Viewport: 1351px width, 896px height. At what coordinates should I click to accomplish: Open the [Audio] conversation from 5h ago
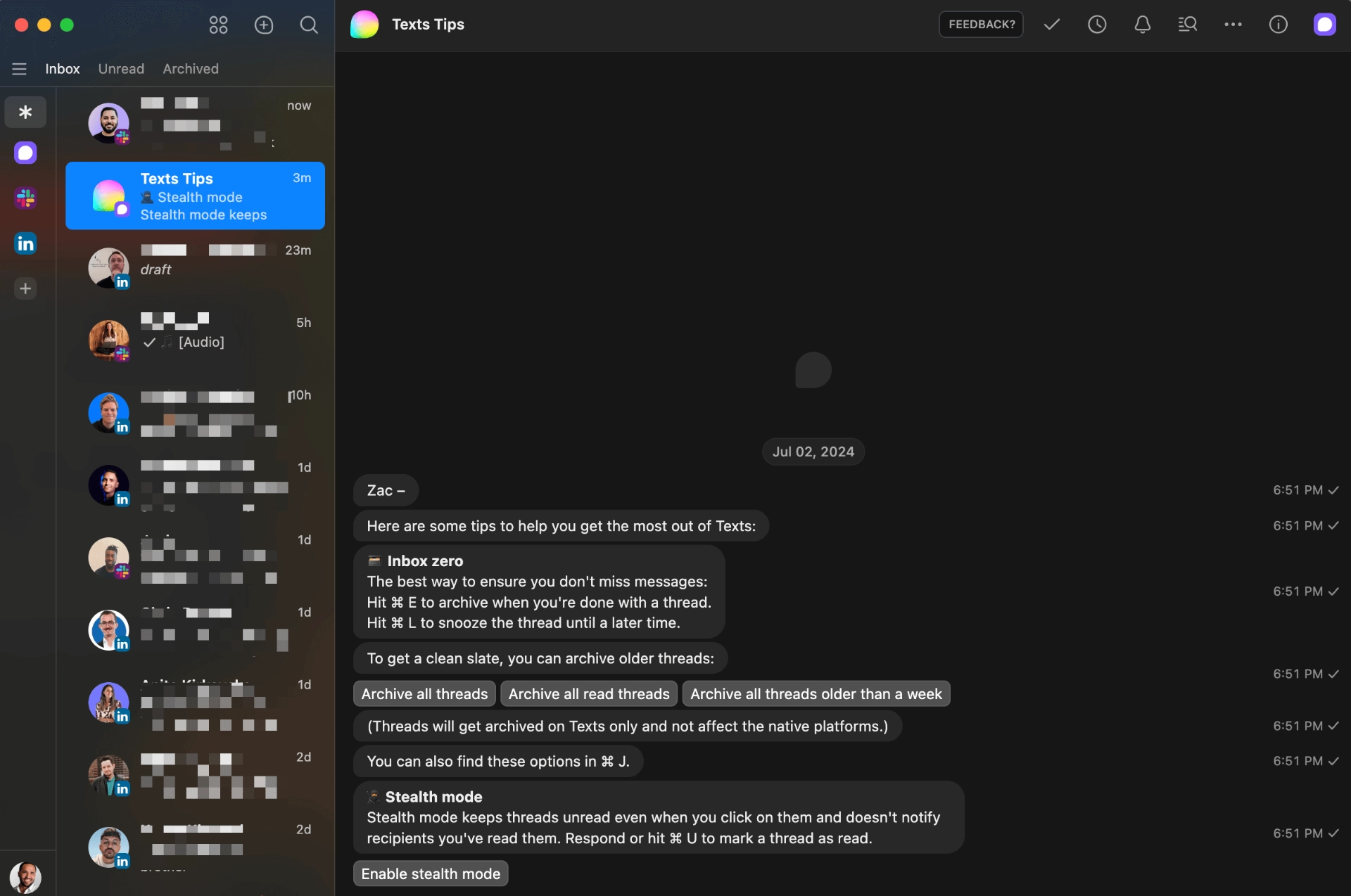[195, 341]
